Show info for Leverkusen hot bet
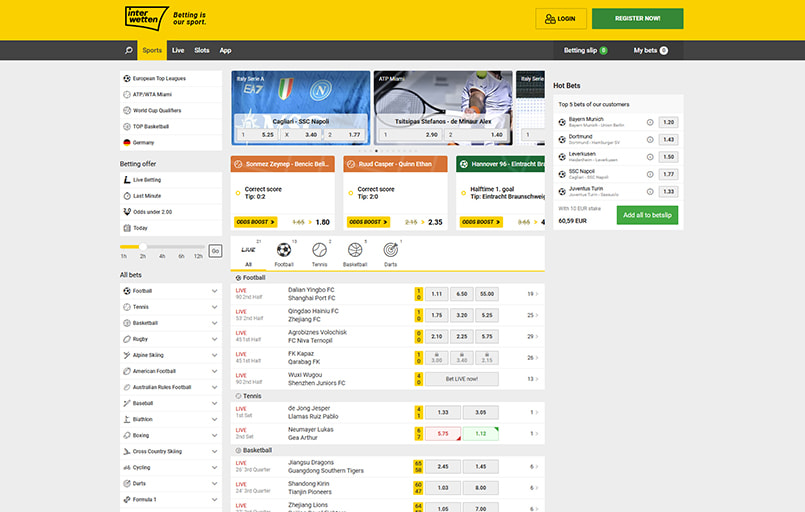Screen dimensions: 805x512 [650, 157]
